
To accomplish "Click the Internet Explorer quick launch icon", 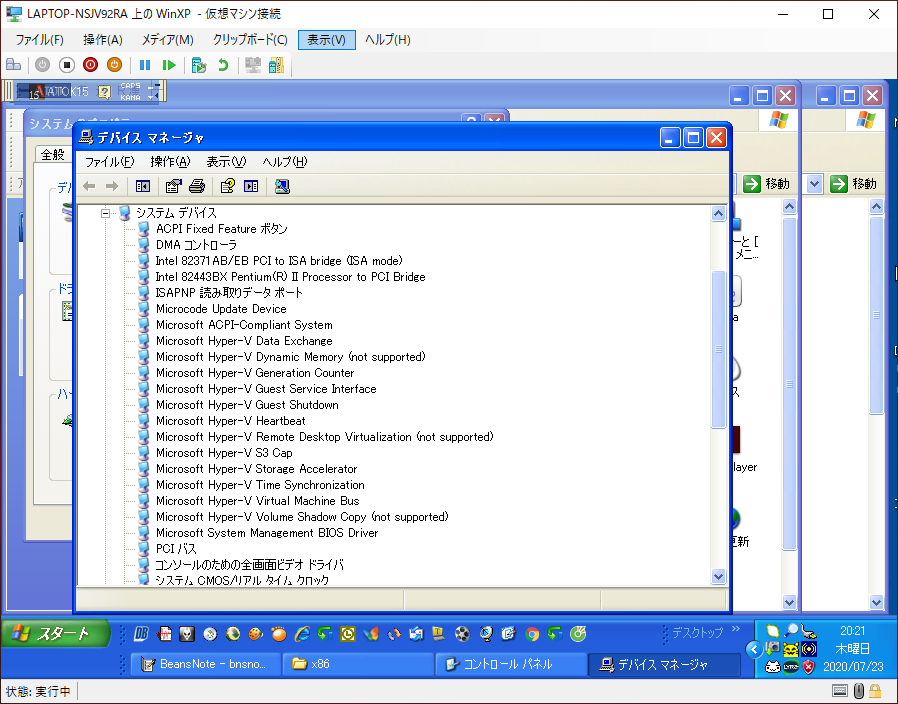I will point(302,634).
